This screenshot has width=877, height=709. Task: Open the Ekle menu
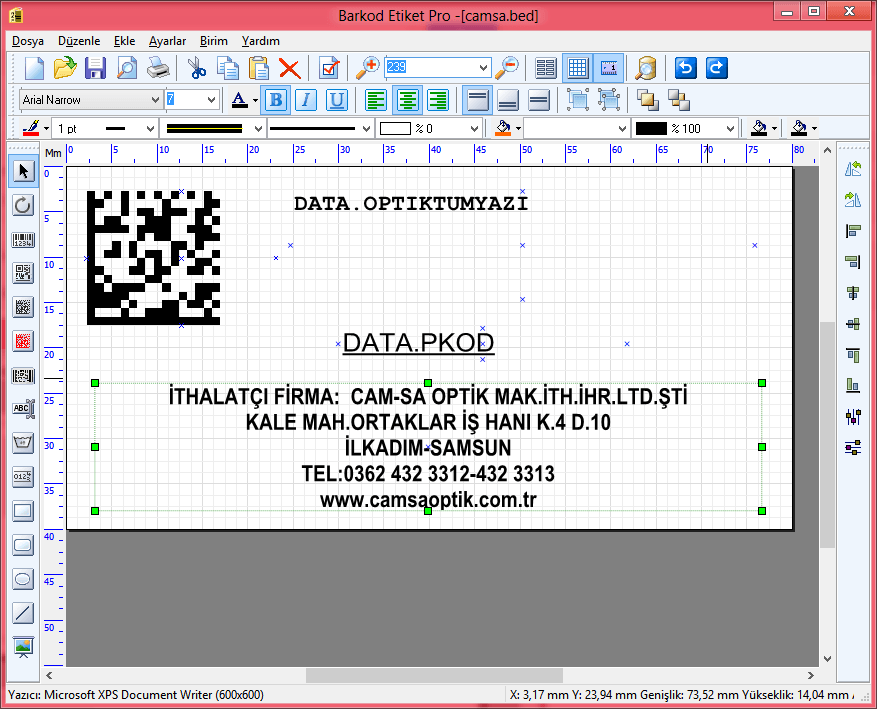tap(124, 41)
